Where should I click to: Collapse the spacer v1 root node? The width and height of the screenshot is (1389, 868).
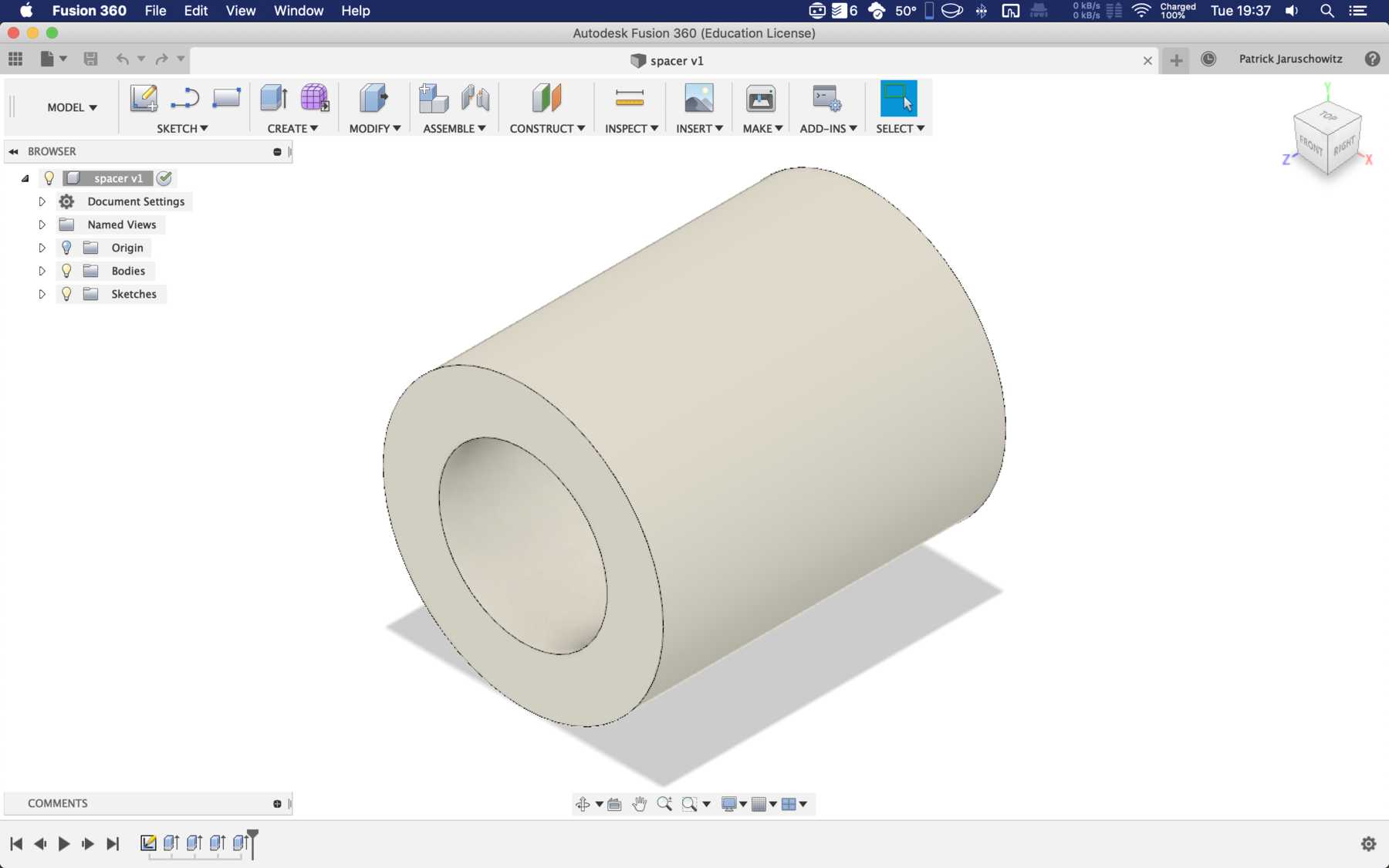(25, 178)
